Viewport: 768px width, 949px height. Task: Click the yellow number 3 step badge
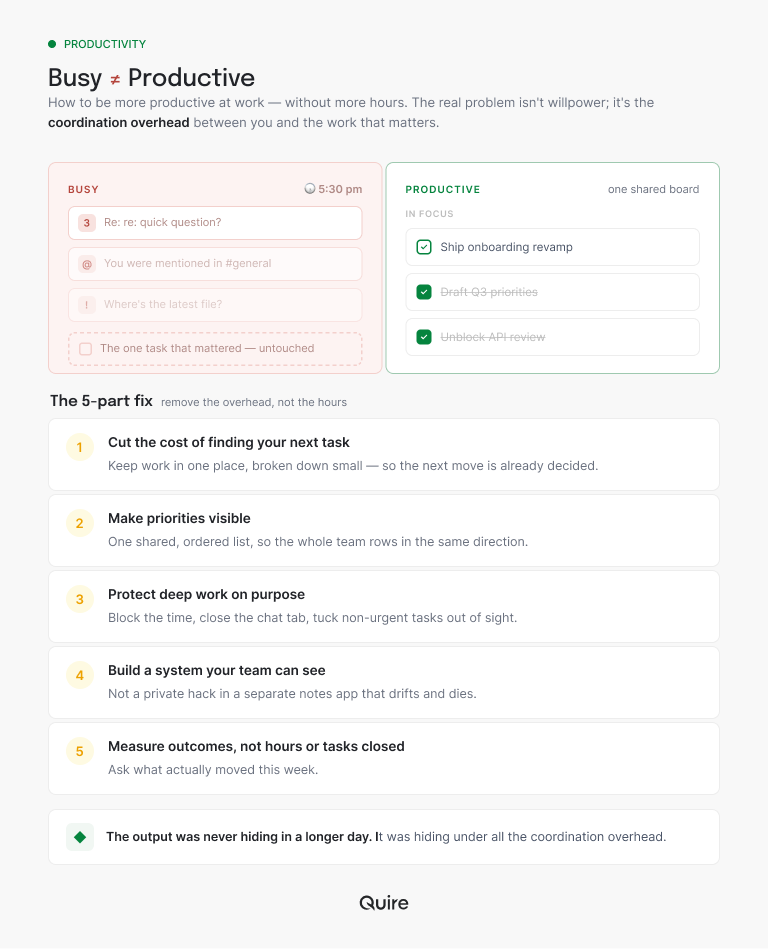click(80, 599)
